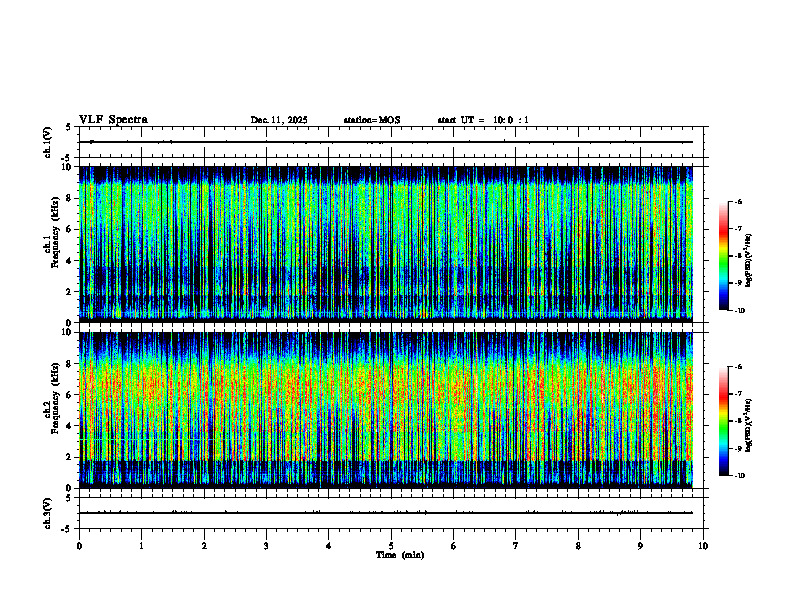This screenshot has width=792, height=612.
Task: Click the ch.1 spectrogram color bar
Action: click(x=723, y=256)
